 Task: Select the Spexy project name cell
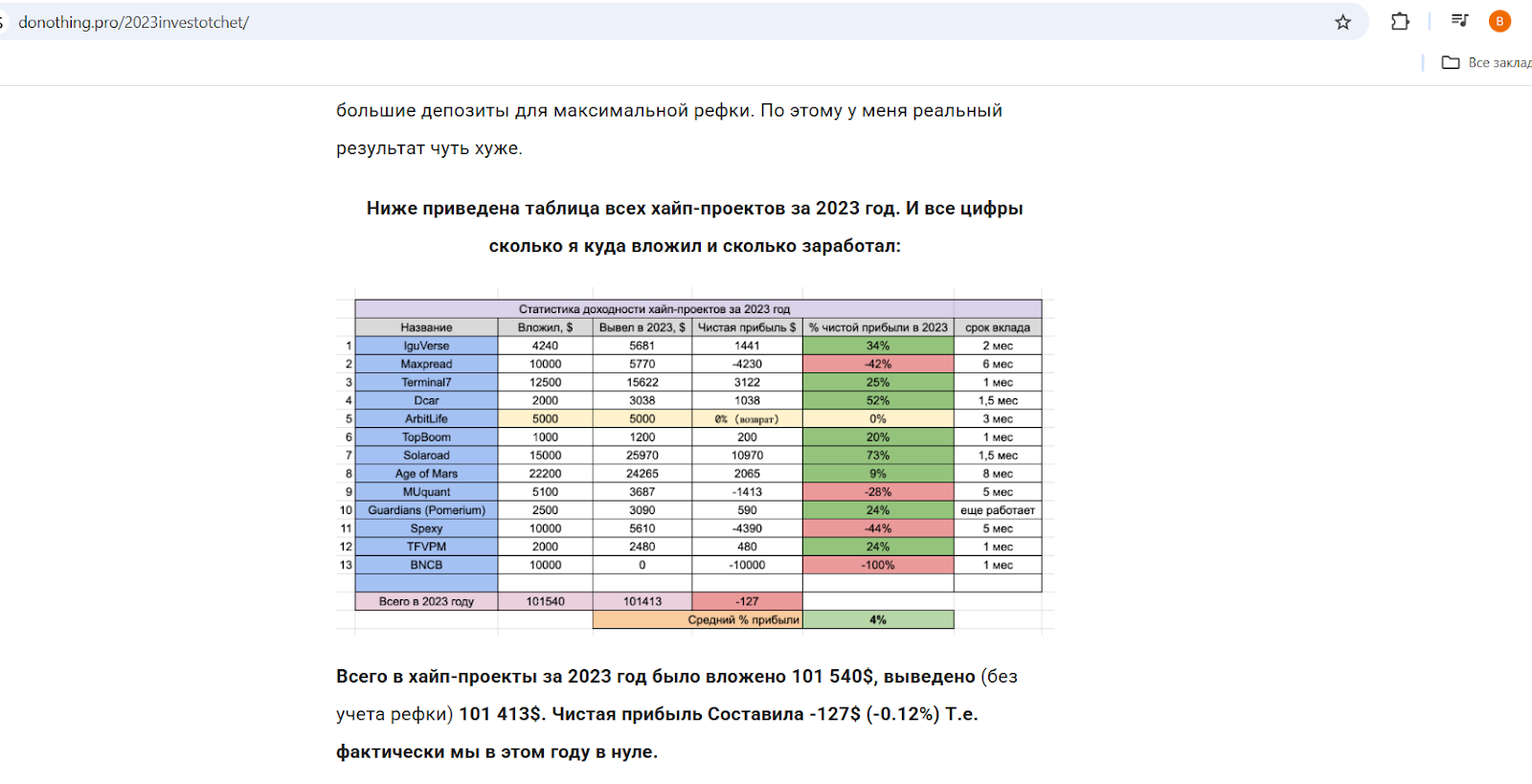tap(426, 528)
